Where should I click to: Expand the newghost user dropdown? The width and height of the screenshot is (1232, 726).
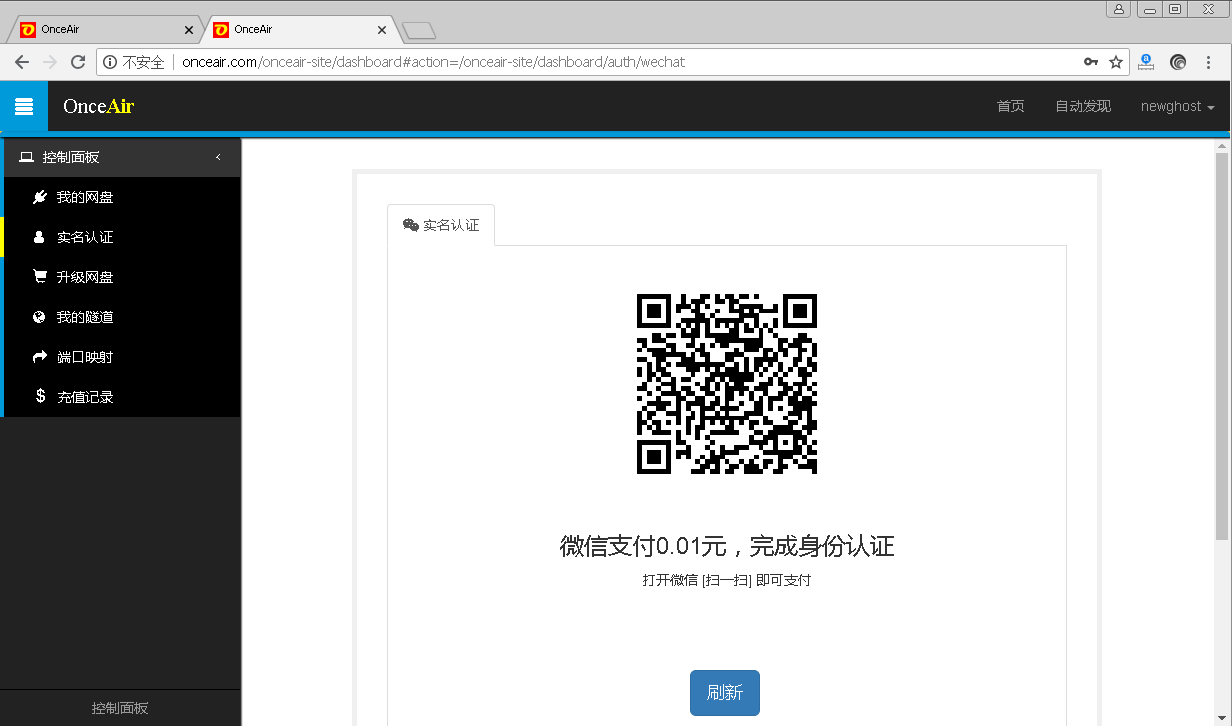pos(1178,106)
